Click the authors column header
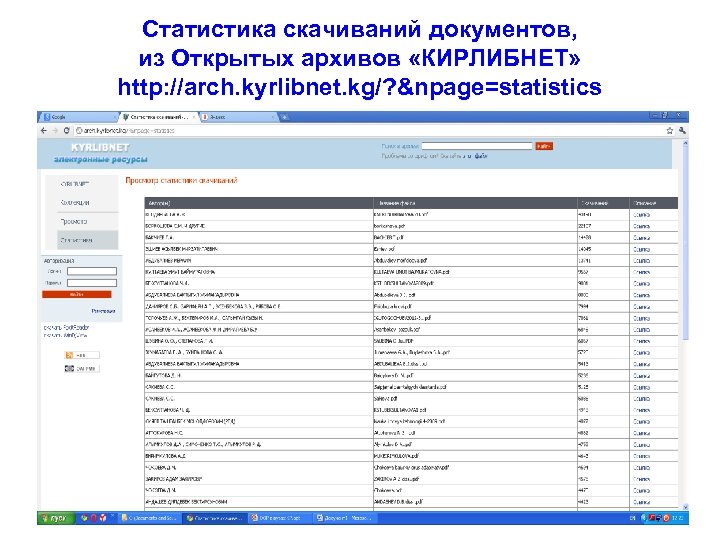Viewport: 720px width, 540px height. click(259, 203)
